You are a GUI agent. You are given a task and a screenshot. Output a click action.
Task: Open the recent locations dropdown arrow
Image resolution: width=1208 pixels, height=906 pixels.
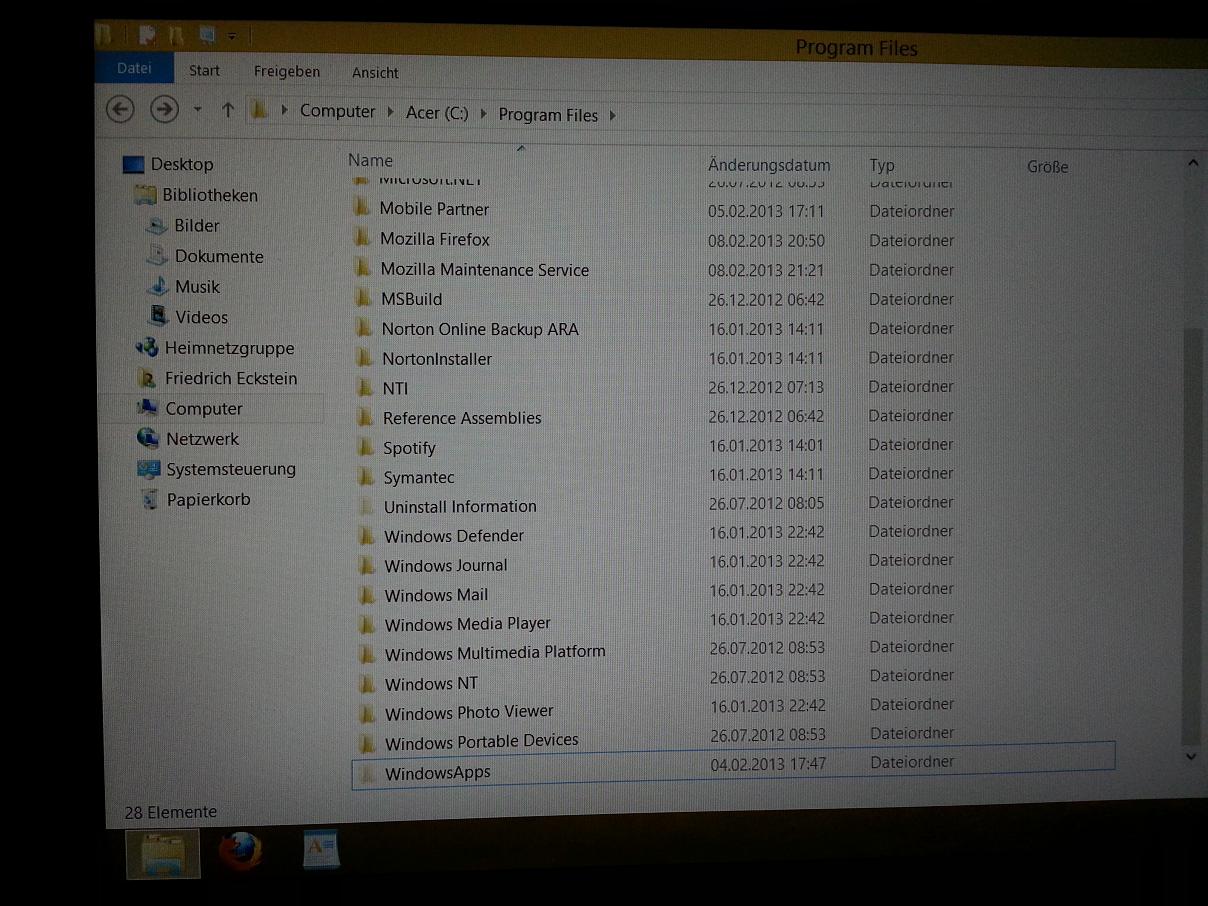coord(197,109)
